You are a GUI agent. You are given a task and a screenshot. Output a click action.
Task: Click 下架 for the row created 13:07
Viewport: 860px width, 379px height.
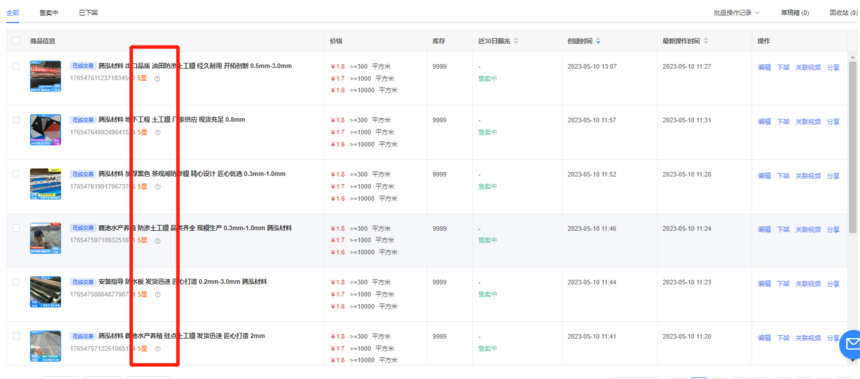click(x=783, y=68)
